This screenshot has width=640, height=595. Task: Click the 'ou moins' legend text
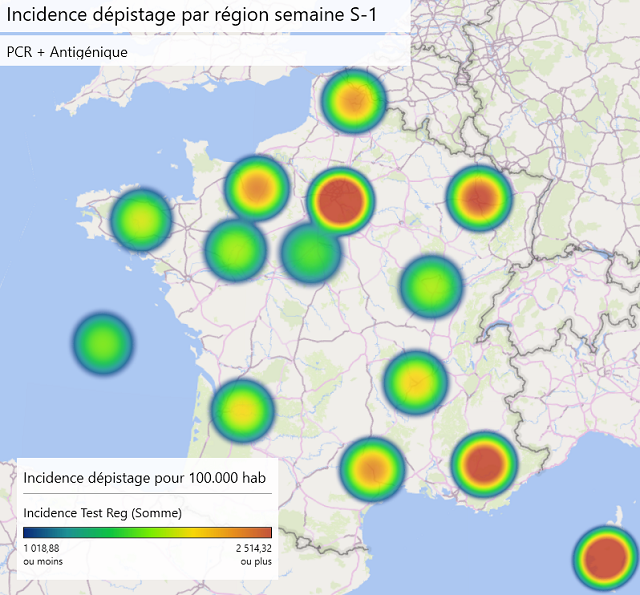point(43,562)
